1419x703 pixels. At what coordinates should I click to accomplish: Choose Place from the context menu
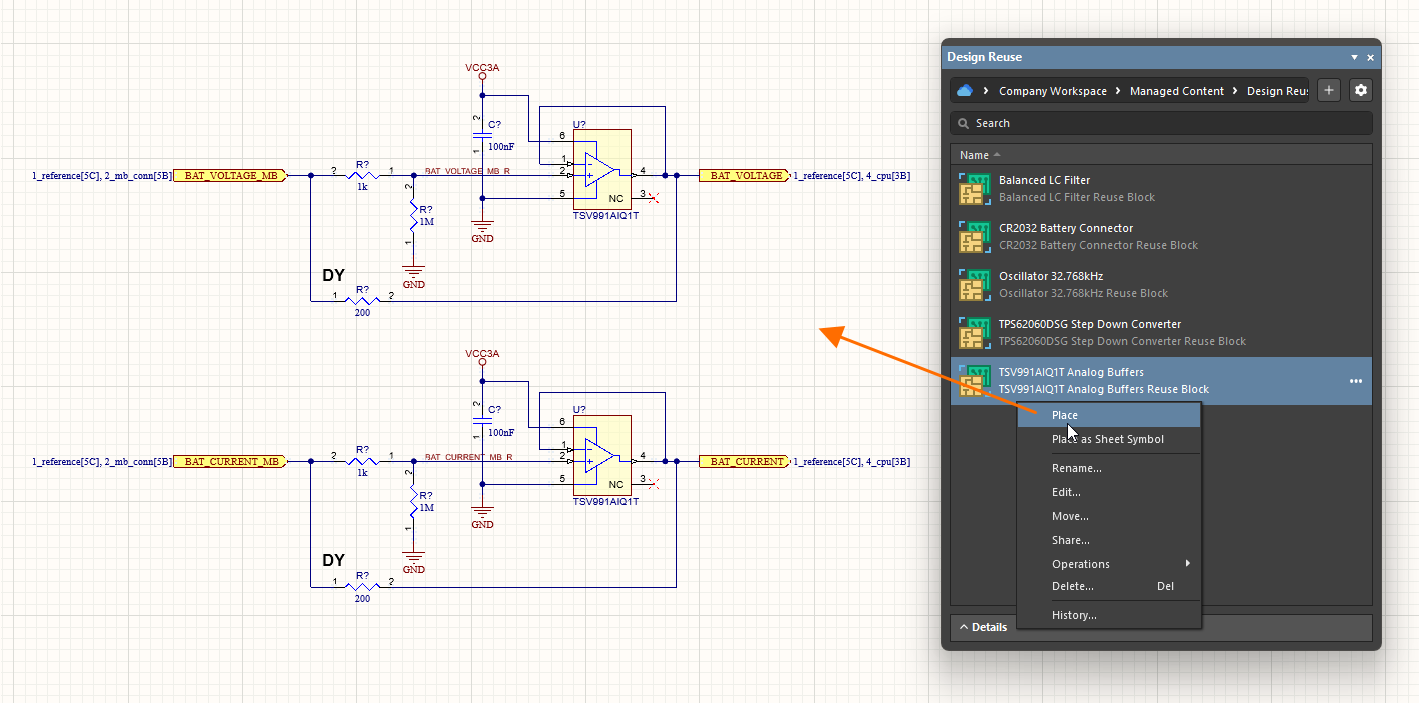point(1065,415)
